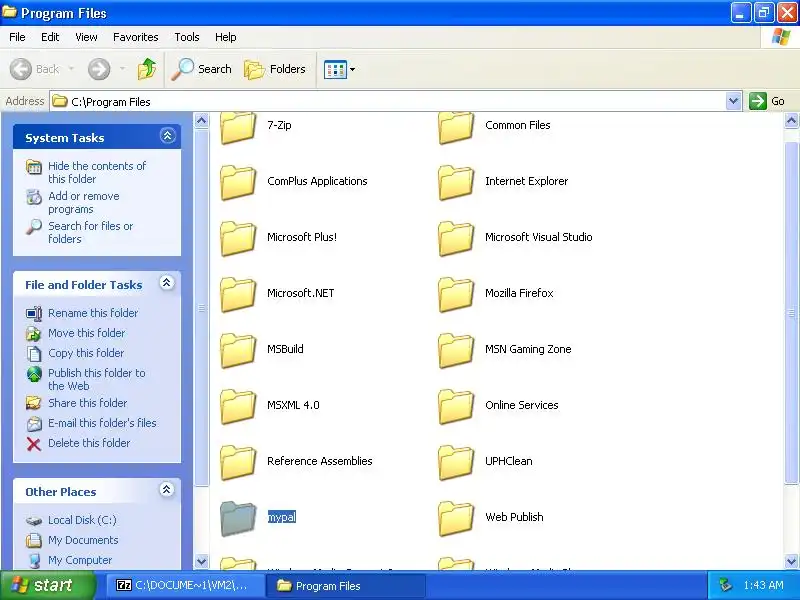Select the MSXML 4.0 folder icon
This screenshot has width=800, height=600.
pos(238,407)
